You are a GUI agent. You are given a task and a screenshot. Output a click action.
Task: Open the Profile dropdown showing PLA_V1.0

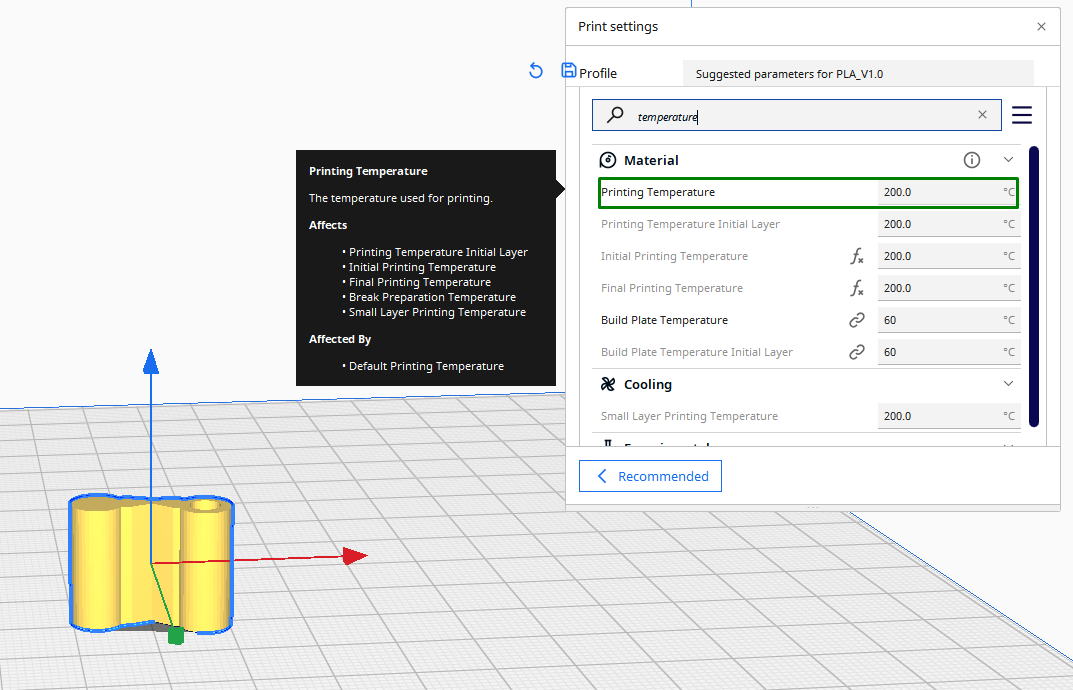(x=858, y=74)
